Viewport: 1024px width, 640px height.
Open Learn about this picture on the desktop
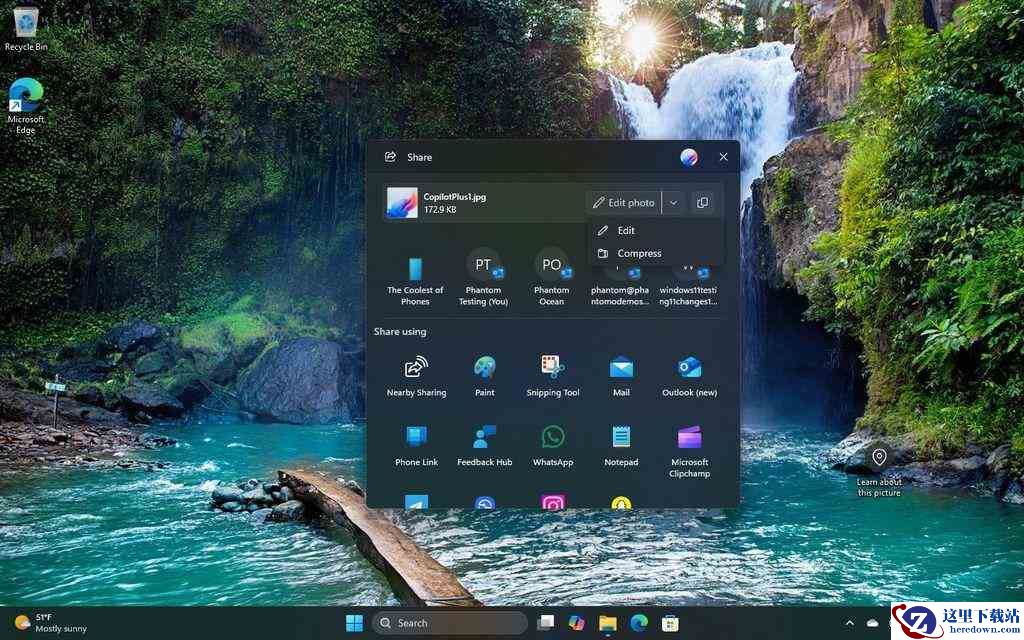tap(879, 472)
